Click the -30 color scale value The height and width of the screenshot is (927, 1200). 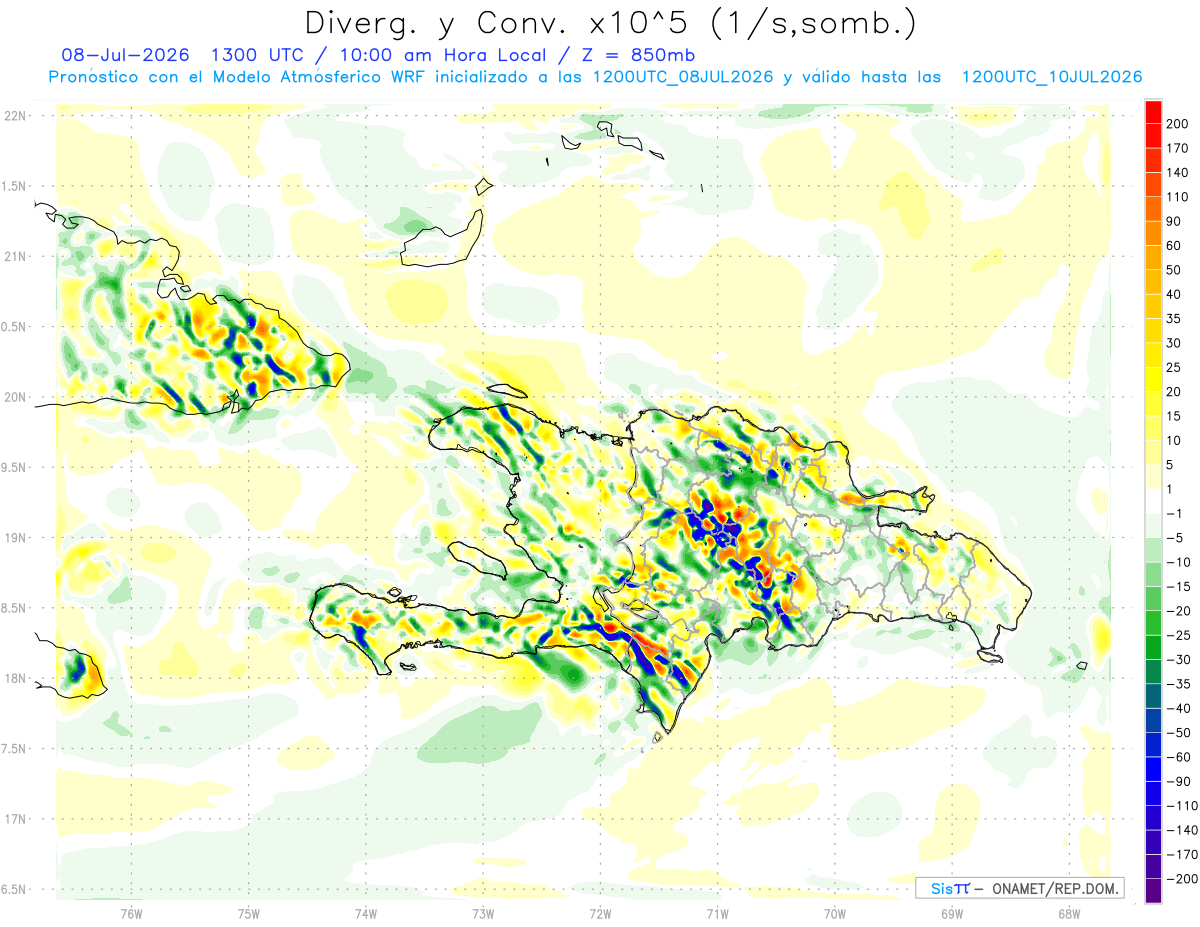pos(1178,659)
